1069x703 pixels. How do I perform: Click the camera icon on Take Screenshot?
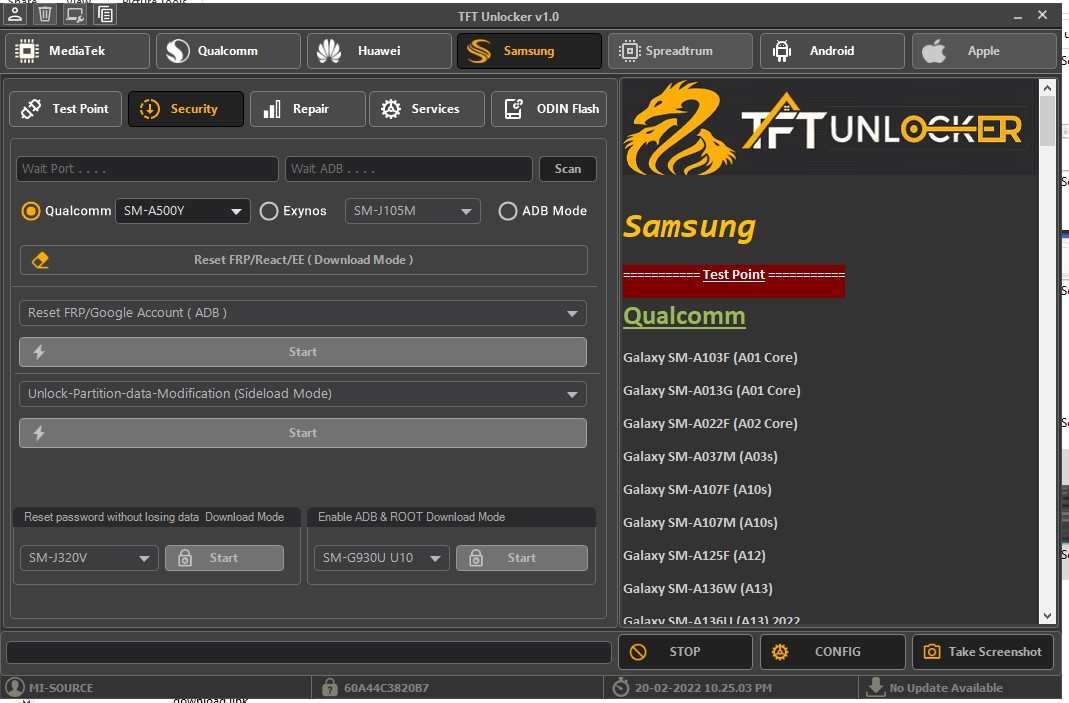(931, 652)
